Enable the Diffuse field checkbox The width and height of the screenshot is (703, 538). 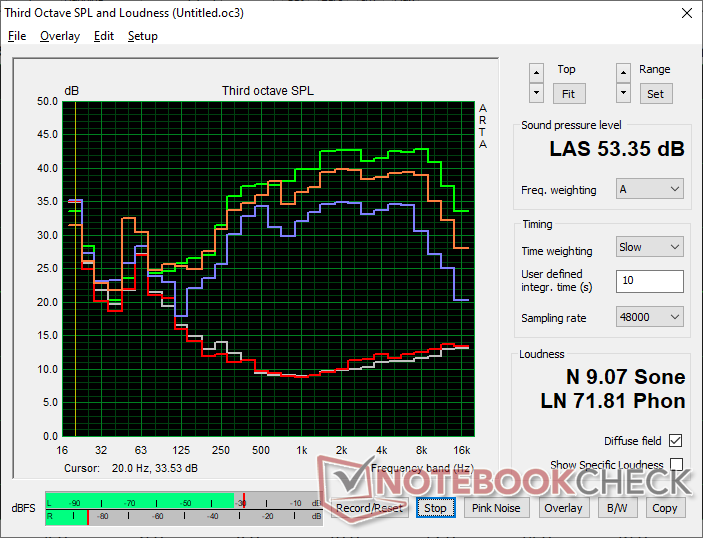pyautogui.click(x=676, y=441)
